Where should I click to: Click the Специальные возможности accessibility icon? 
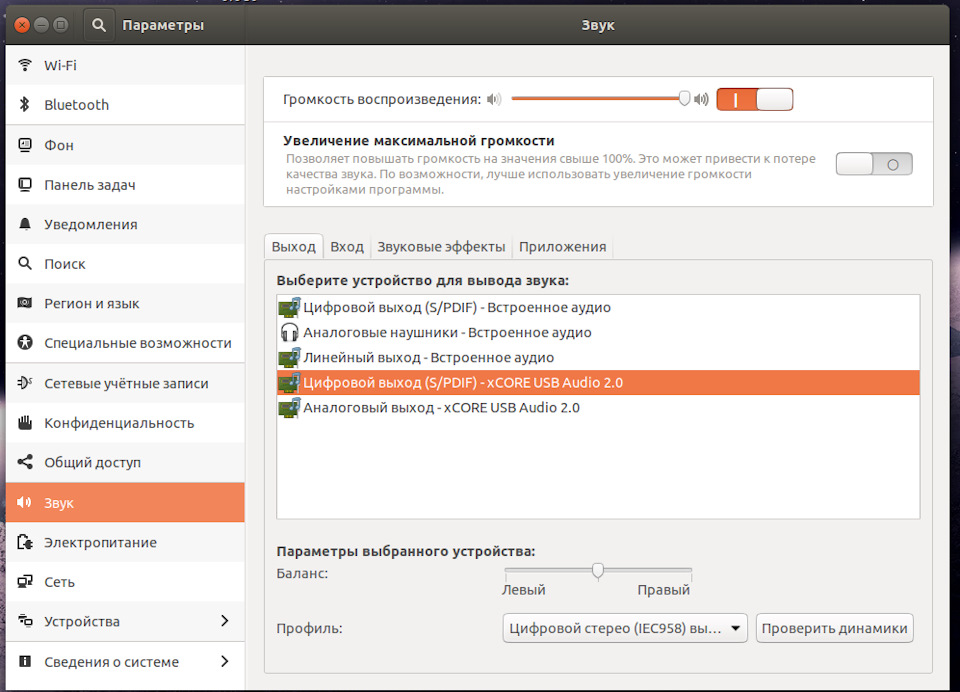pyautogui.click(x=25, y=343)
